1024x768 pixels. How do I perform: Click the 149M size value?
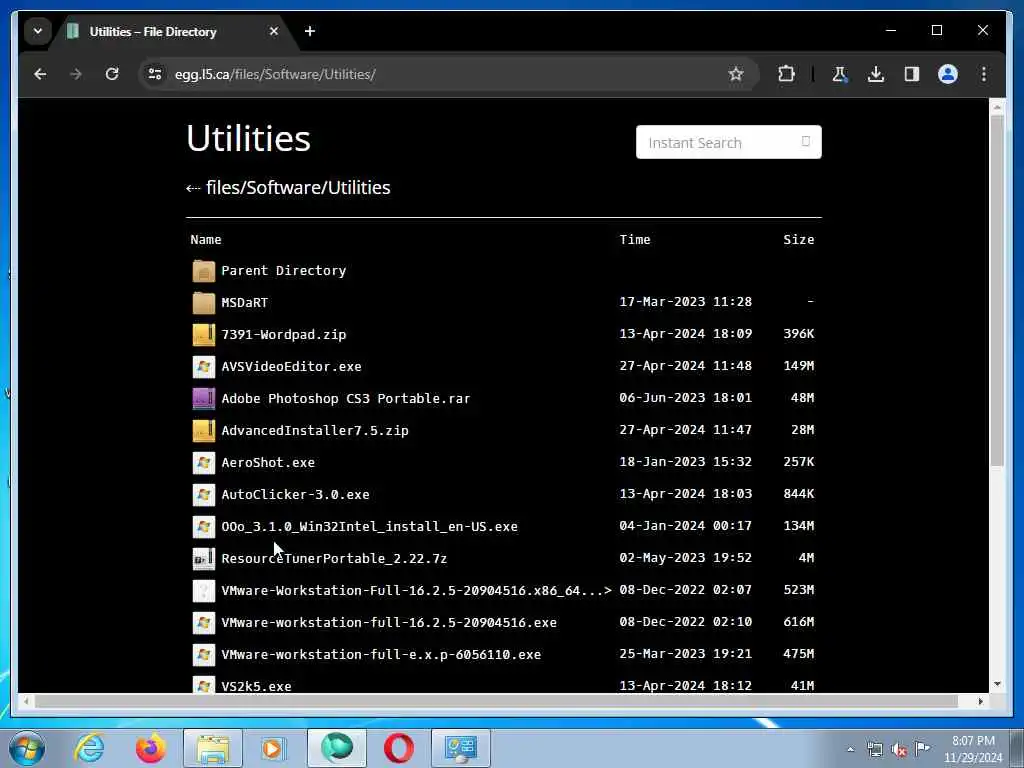[799, 366]
